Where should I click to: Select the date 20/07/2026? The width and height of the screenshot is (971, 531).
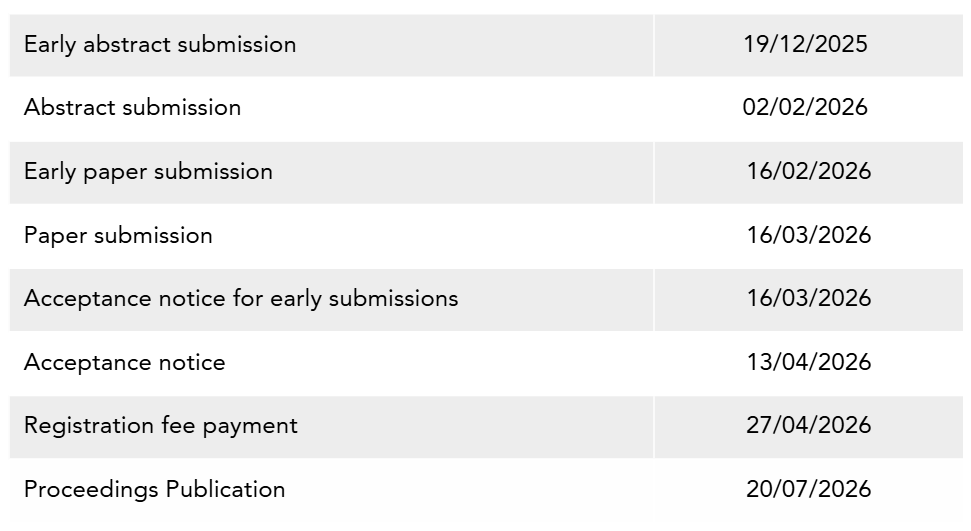tap(809, 490)
